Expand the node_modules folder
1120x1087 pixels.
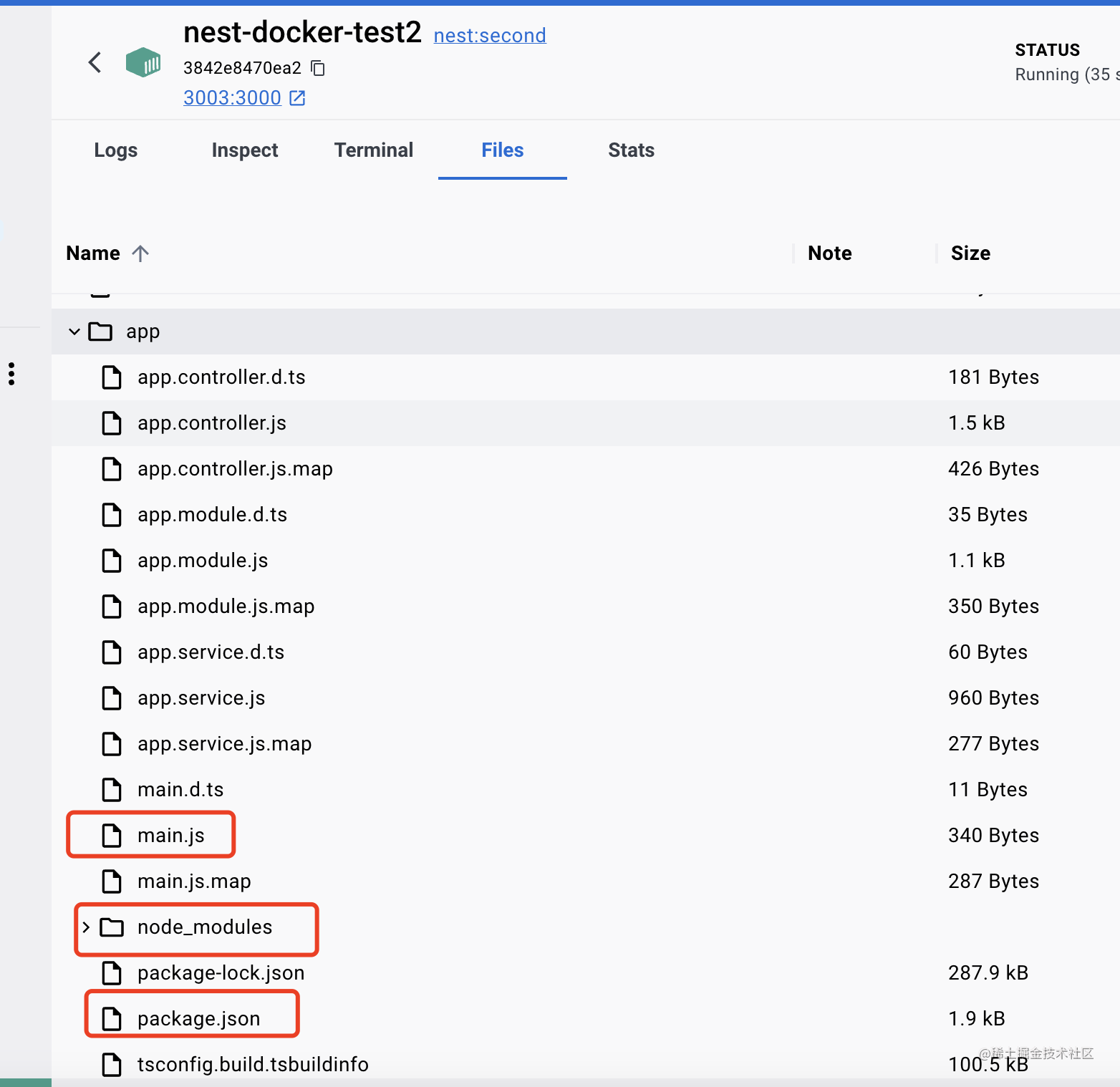point(86,927)
